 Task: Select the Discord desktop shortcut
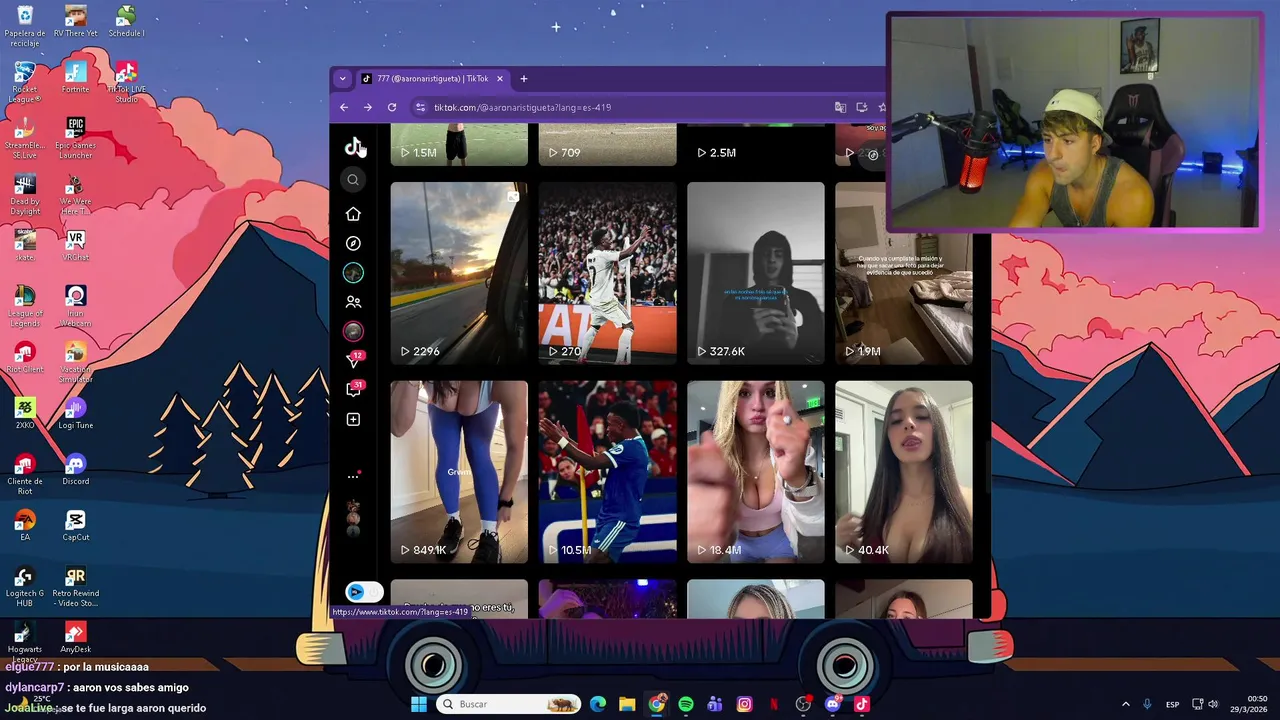(x=76, y=469)
